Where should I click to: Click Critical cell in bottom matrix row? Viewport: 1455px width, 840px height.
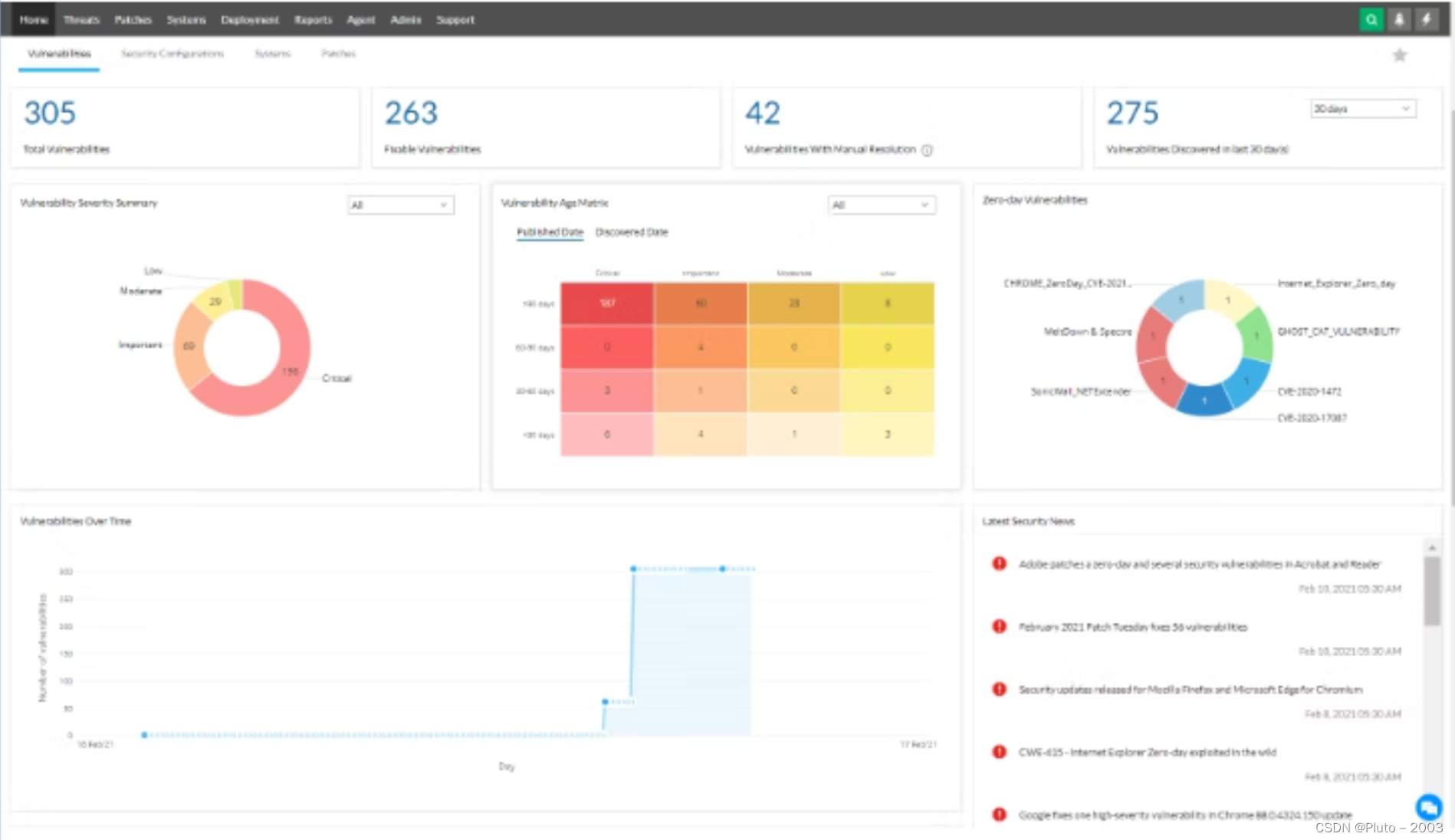coord(607,435)
